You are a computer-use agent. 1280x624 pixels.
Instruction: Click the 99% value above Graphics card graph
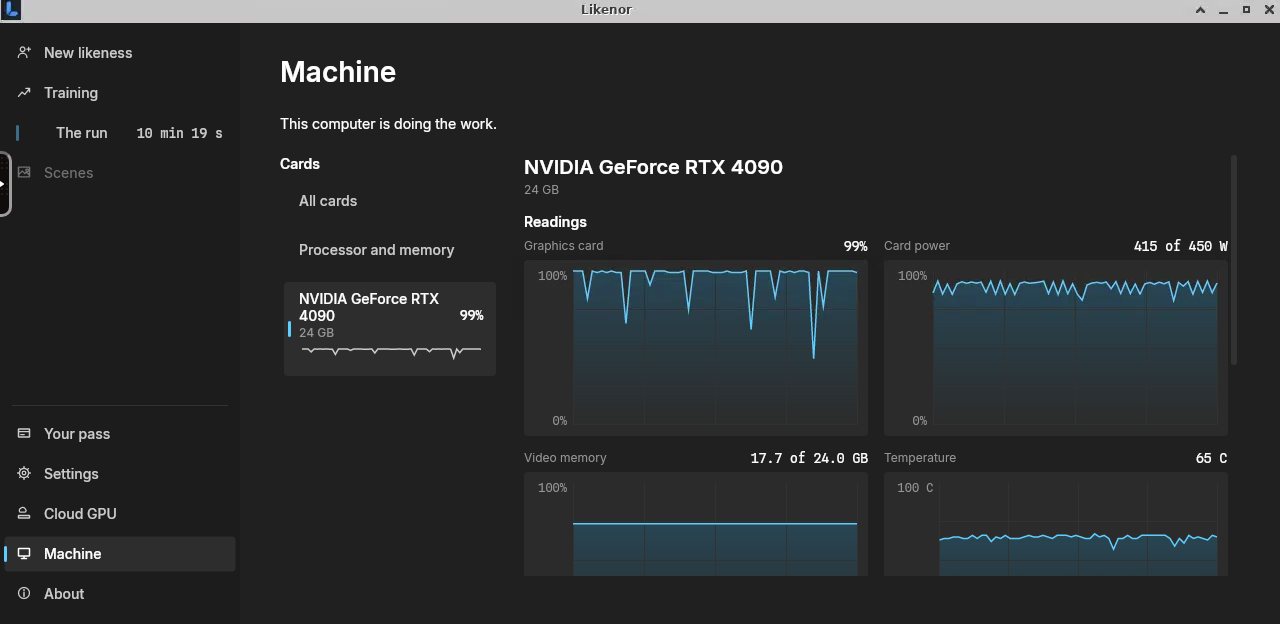pos(855,246)
